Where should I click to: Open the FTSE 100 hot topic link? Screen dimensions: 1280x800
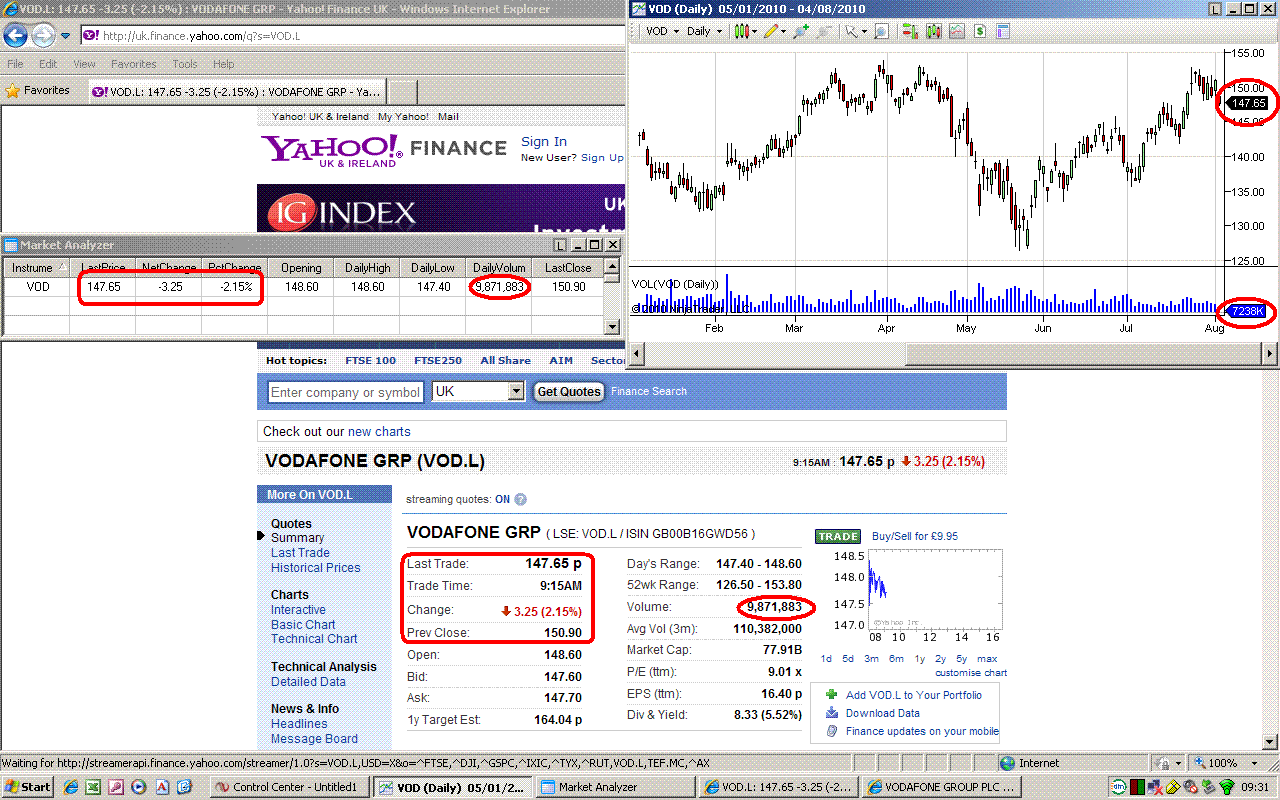[371, 360]
